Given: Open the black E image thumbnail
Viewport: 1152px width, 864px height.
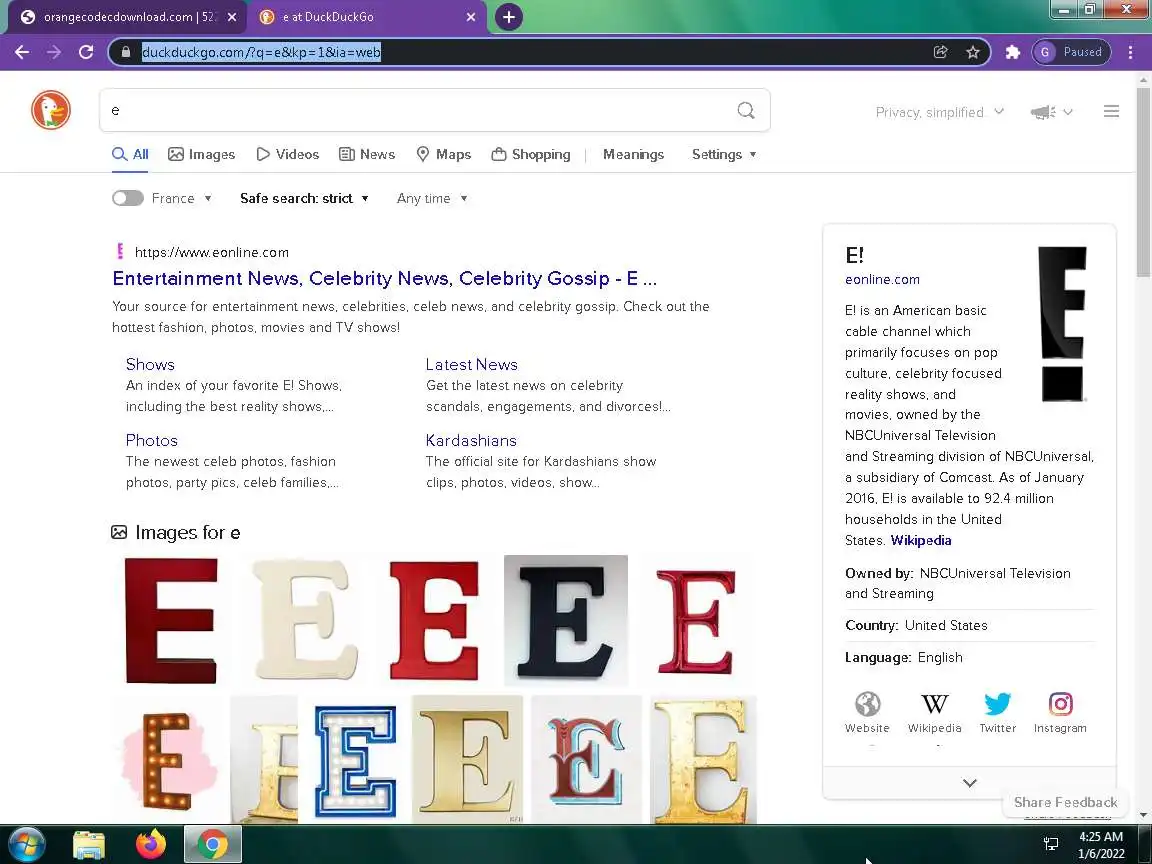Looking at the screenshot, I should pyautogui.click(x=566, y=620).
